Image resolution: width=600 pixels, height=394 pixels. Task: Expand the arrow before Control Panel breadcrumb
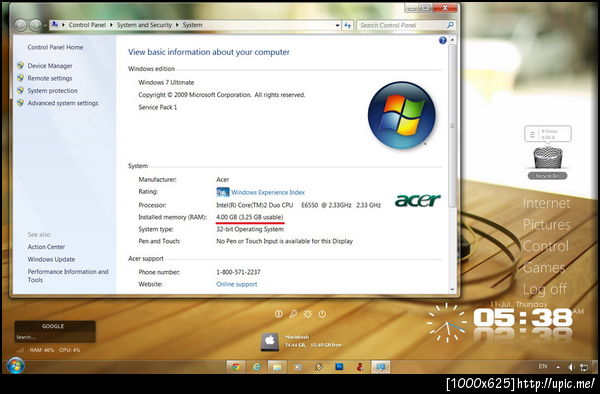(x=64, y=25)
